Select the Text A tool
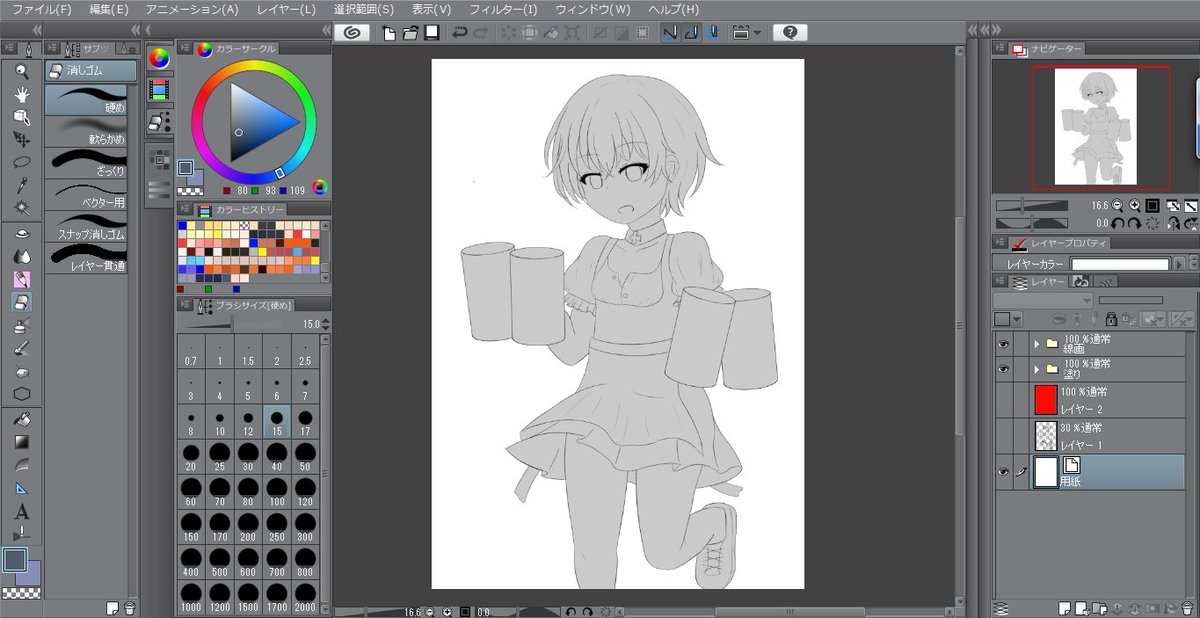Image resolution: width=1200 pixels, height=618 pixels. [22, 512]
